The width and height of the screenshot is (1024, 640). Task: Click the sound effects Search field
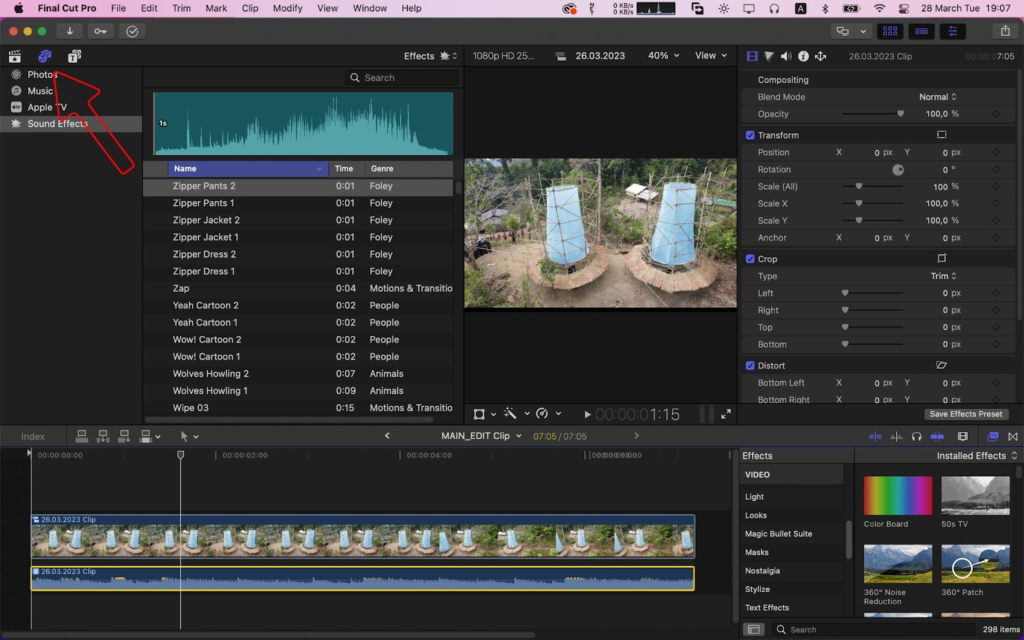point(402,78)
